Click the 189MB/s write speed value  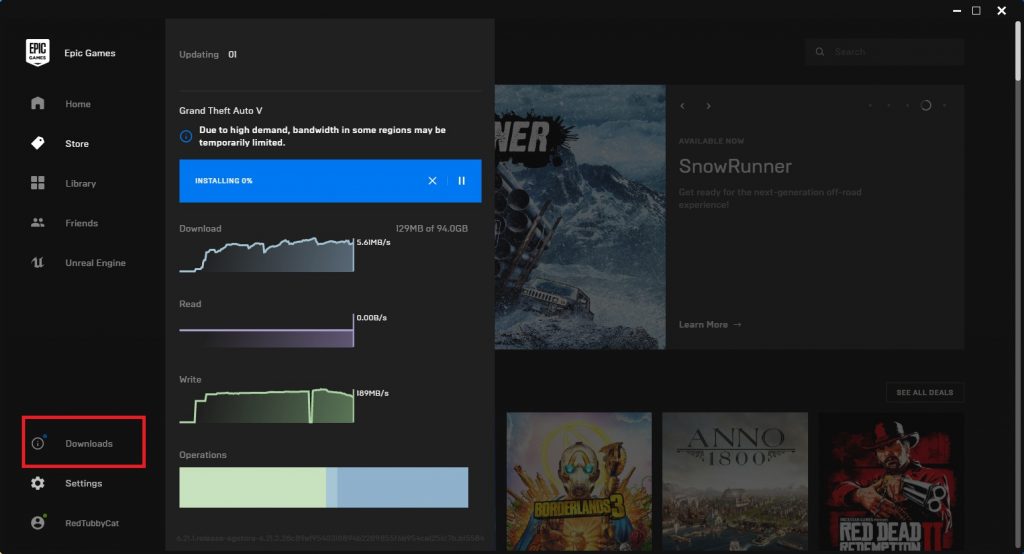372,393
